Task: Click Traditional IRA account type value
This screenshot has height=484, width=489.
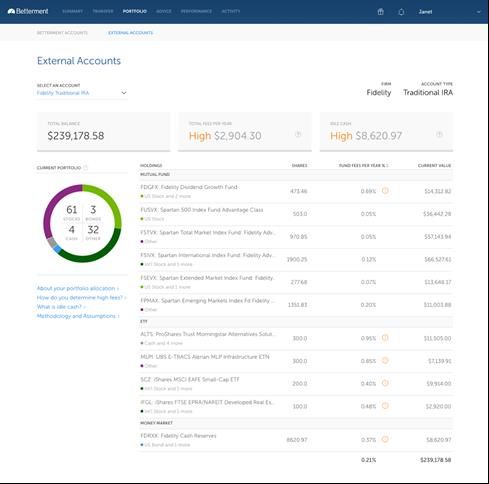Action: 428,93
